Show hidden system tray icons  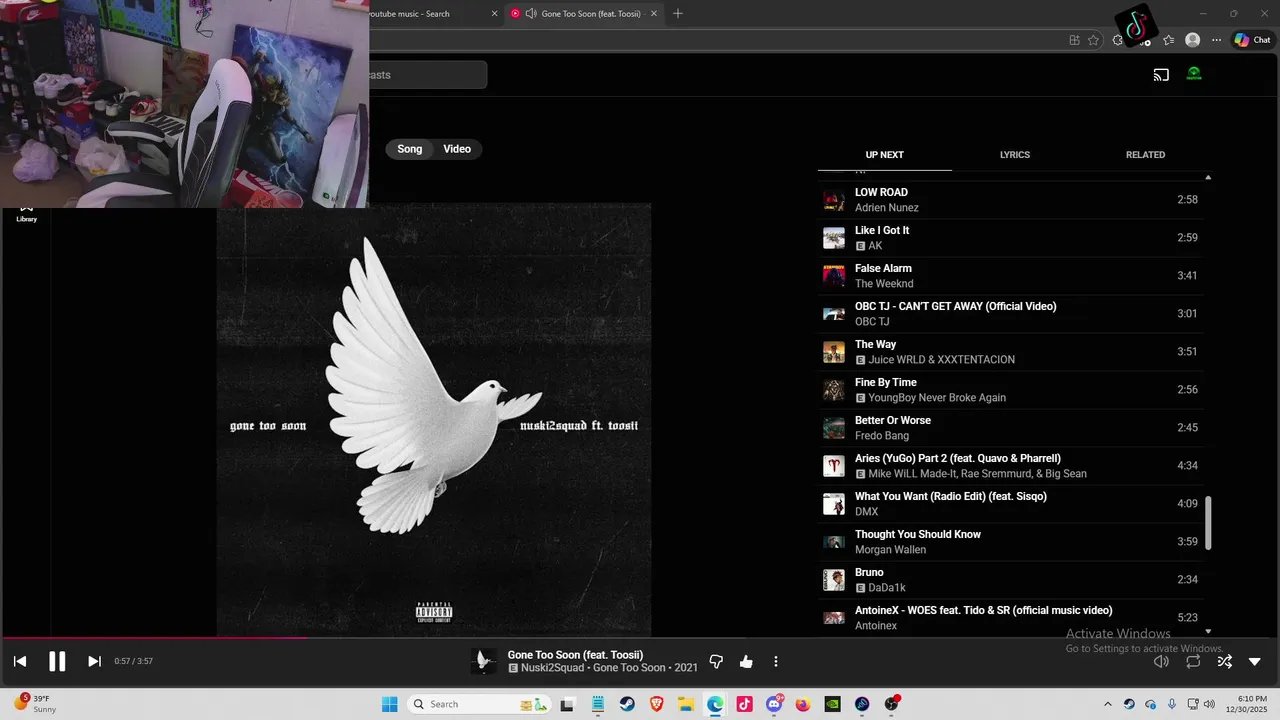tap(1107, 704)
